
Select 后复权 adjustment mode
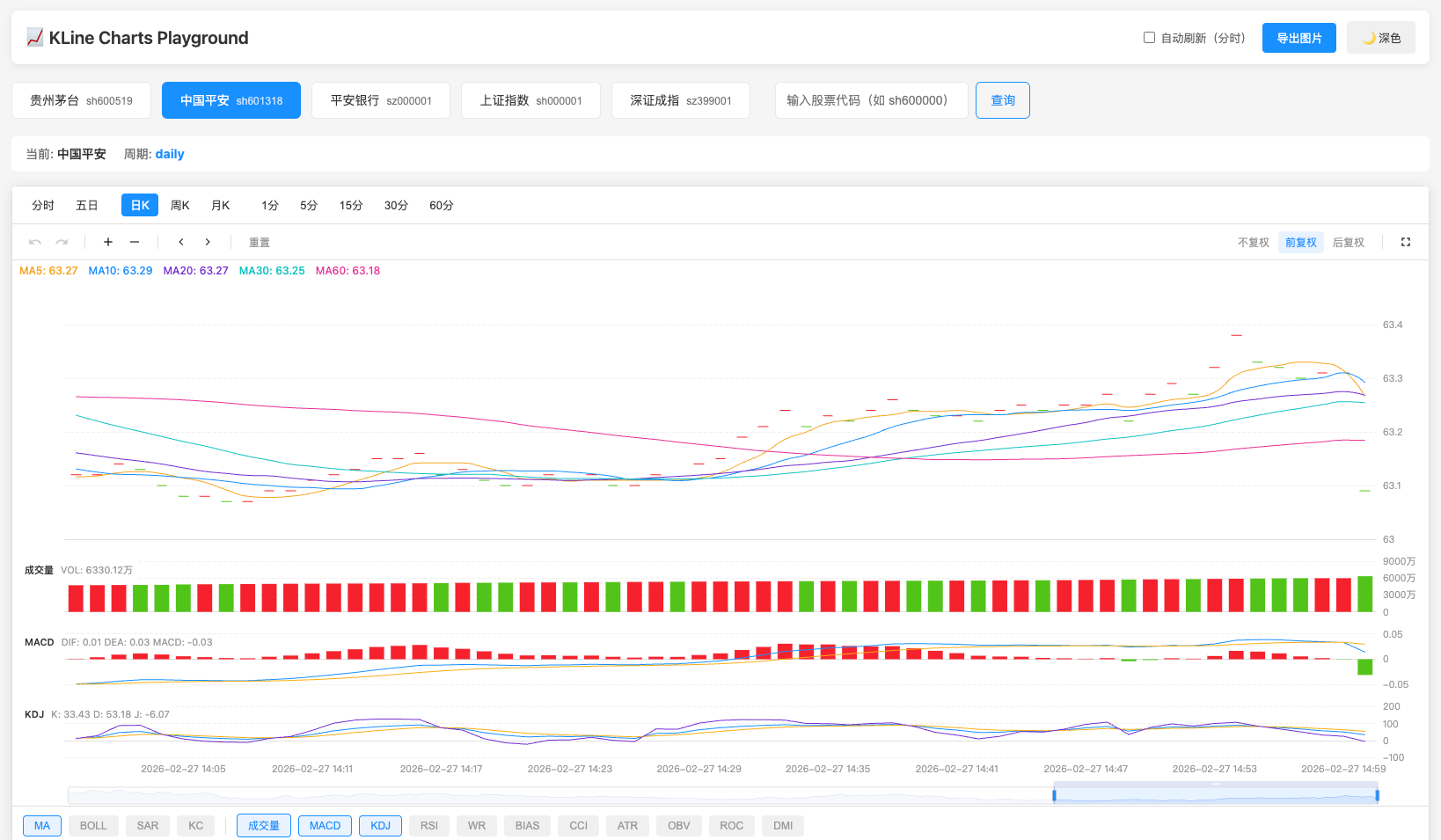1348,243
